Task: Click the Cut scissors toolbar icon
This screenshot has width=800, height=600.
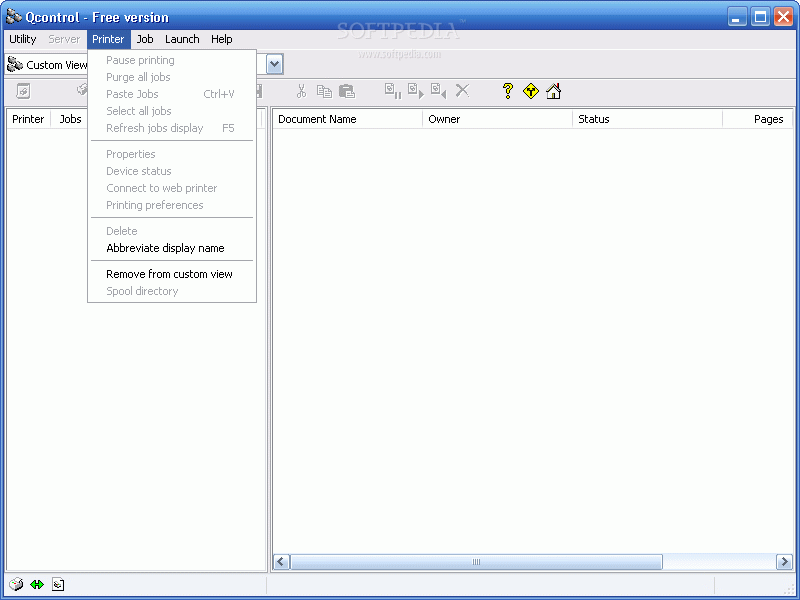Action: (302, 91)
